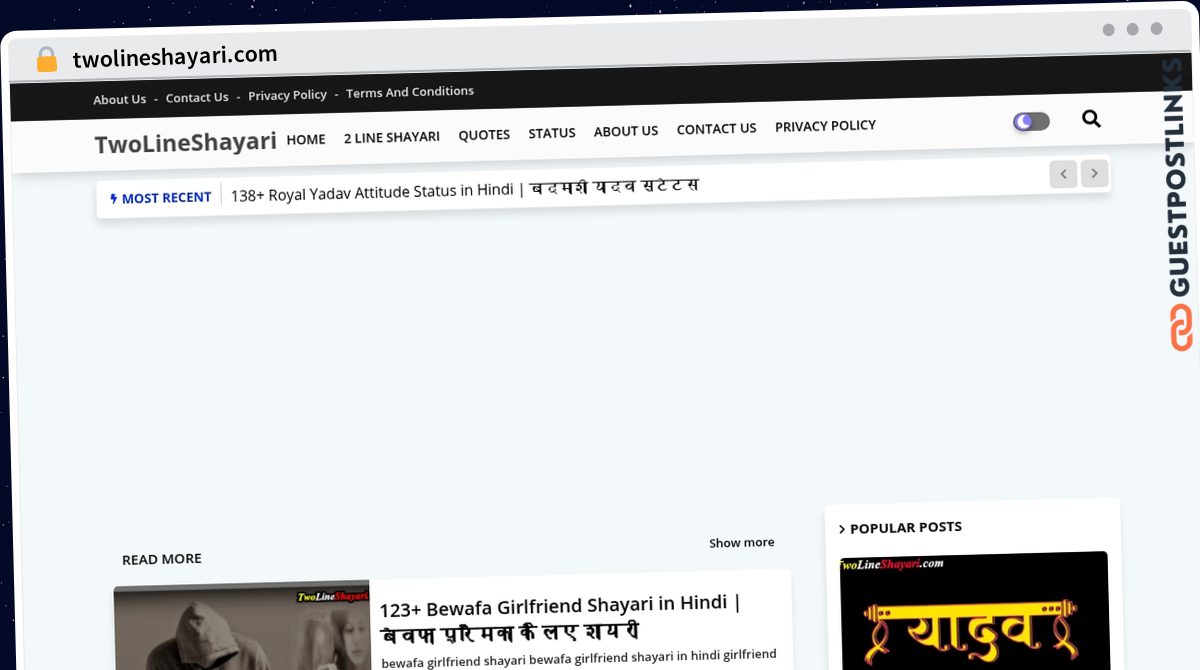Open Terms And Conditions link
This screenshot has height=670, width=1200.
(x=410, y=92)
